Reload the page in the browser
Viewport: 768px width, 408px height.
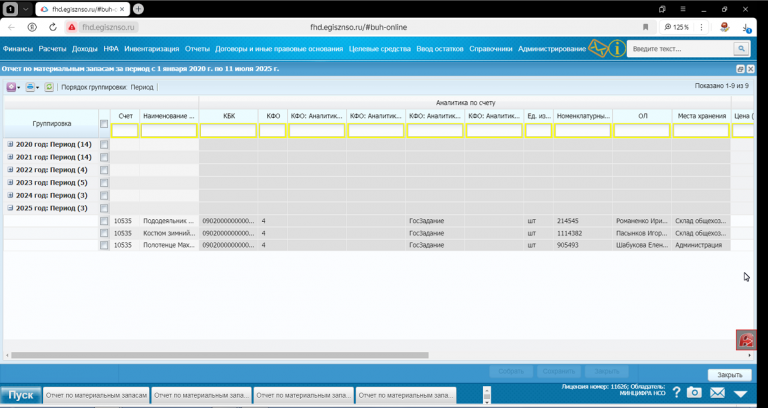(53, 27)
